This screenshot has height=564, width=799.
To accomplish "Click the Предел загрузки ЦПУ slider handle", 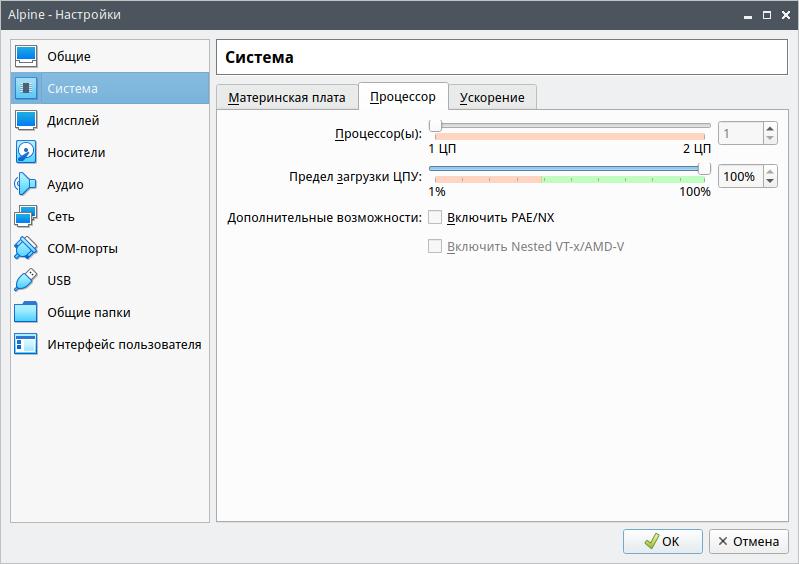I will pyautogui.click(x=704, y=168).
